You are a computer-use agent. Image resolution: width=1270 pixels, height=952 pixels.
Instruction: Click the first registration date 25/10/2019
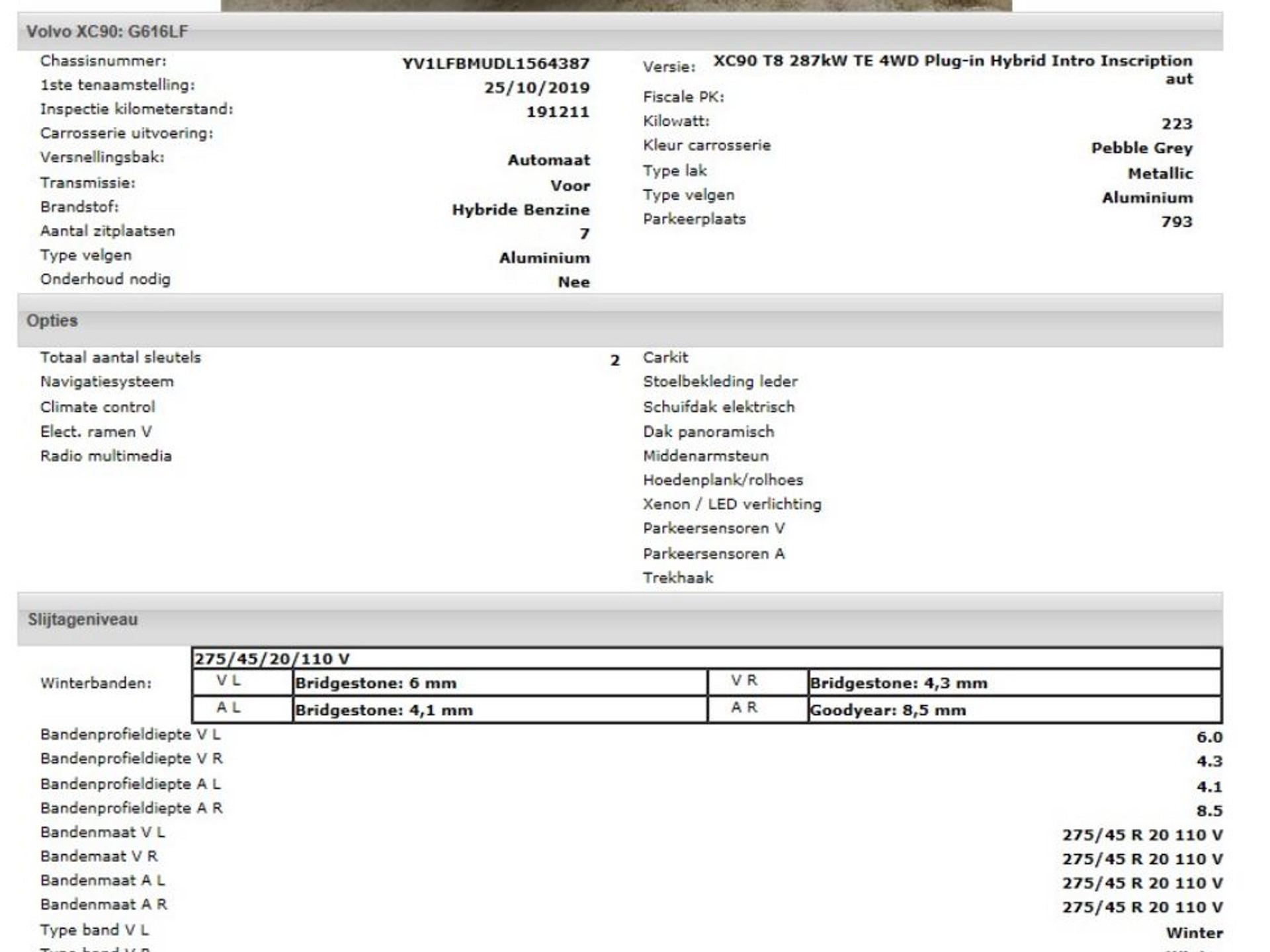[536, 88]
